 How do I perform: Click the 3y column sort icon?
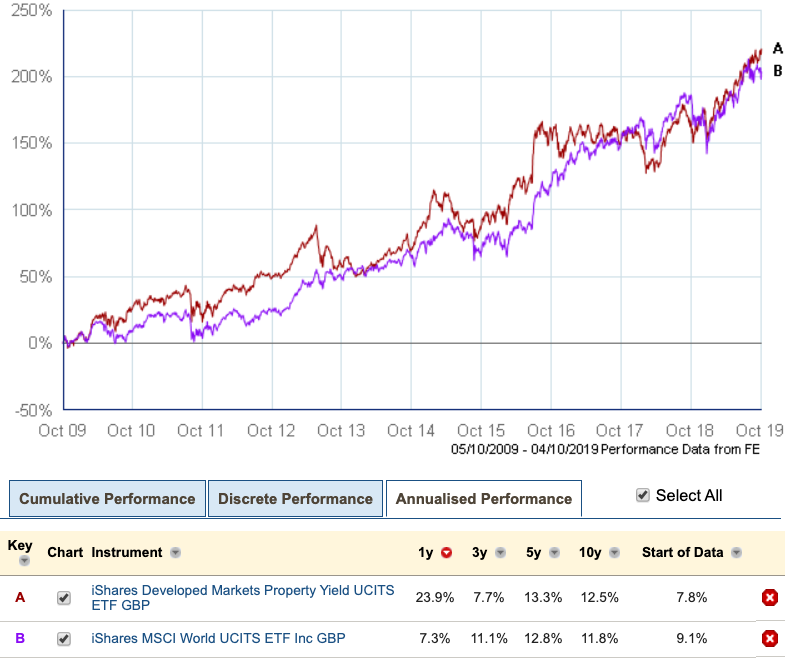tap(500, 553)
